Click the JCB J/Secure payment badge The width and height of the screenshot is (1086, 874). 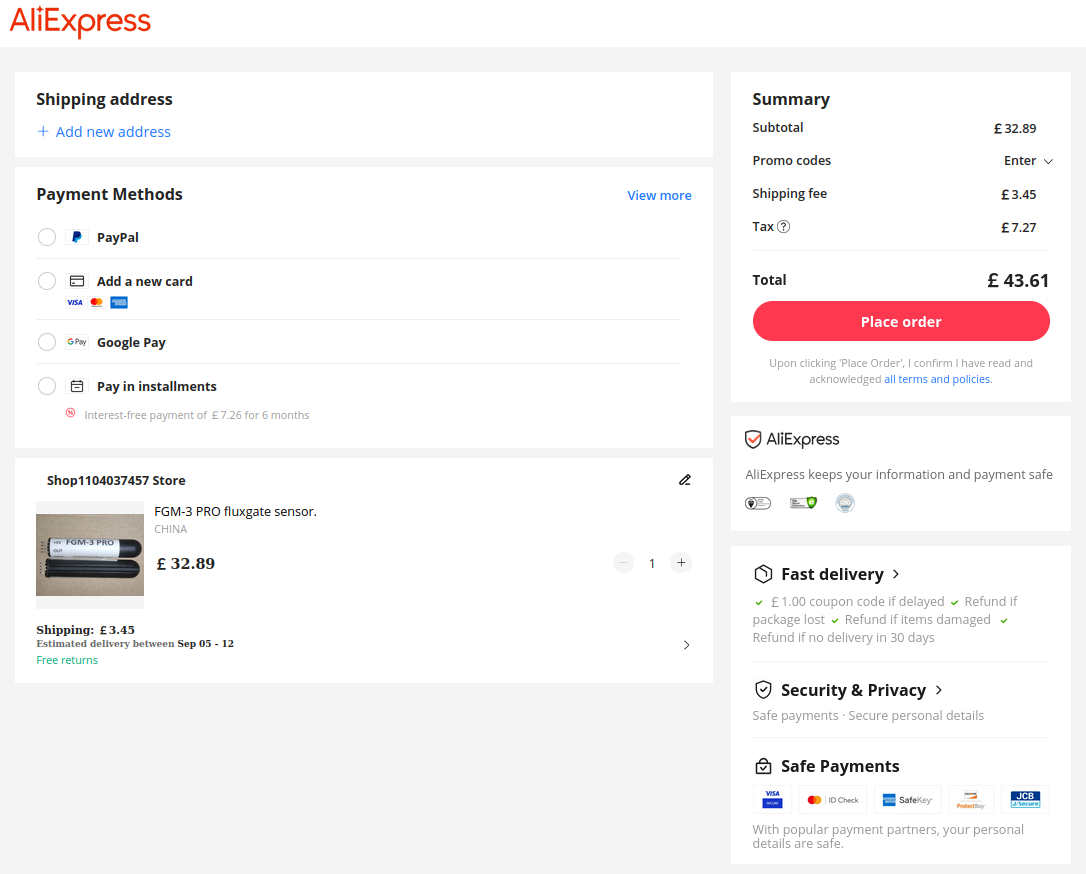pyautogui.click(x=1025, y=799)
